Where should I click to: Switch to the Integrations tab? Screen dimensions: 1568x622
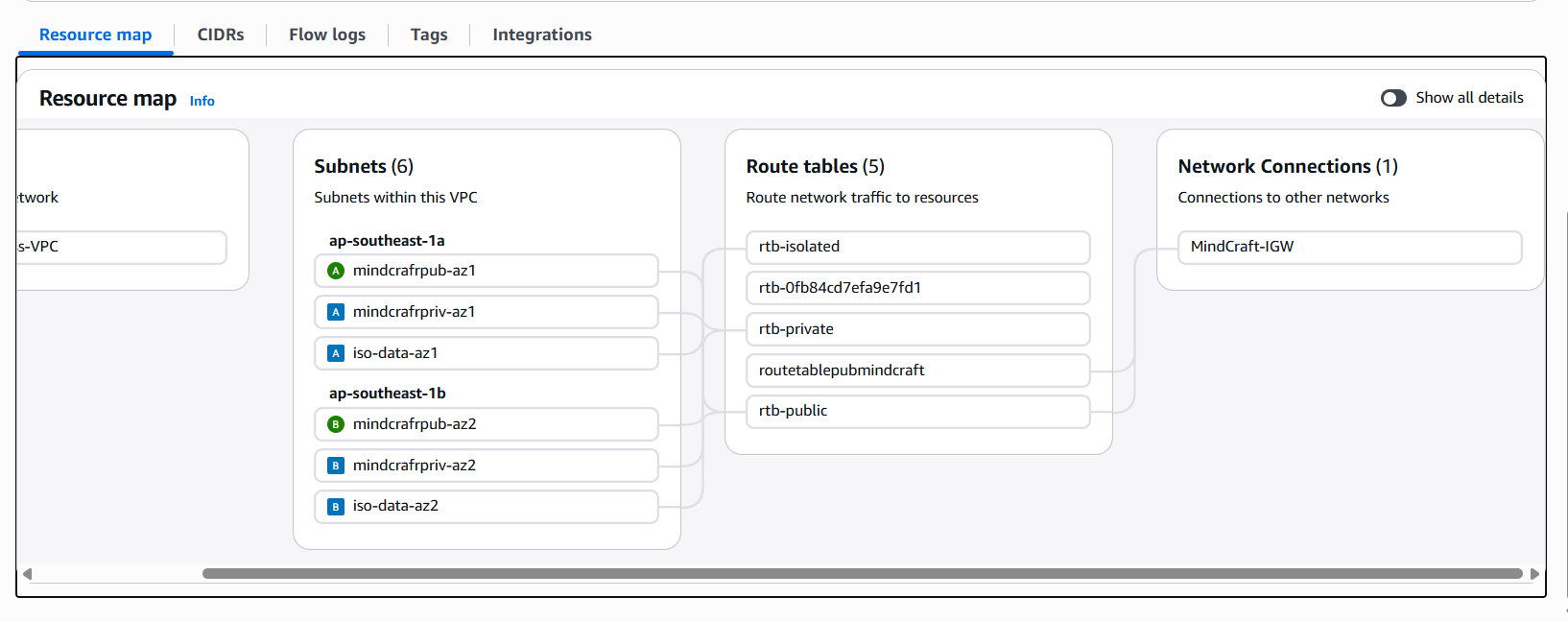(x=542, y=35)
